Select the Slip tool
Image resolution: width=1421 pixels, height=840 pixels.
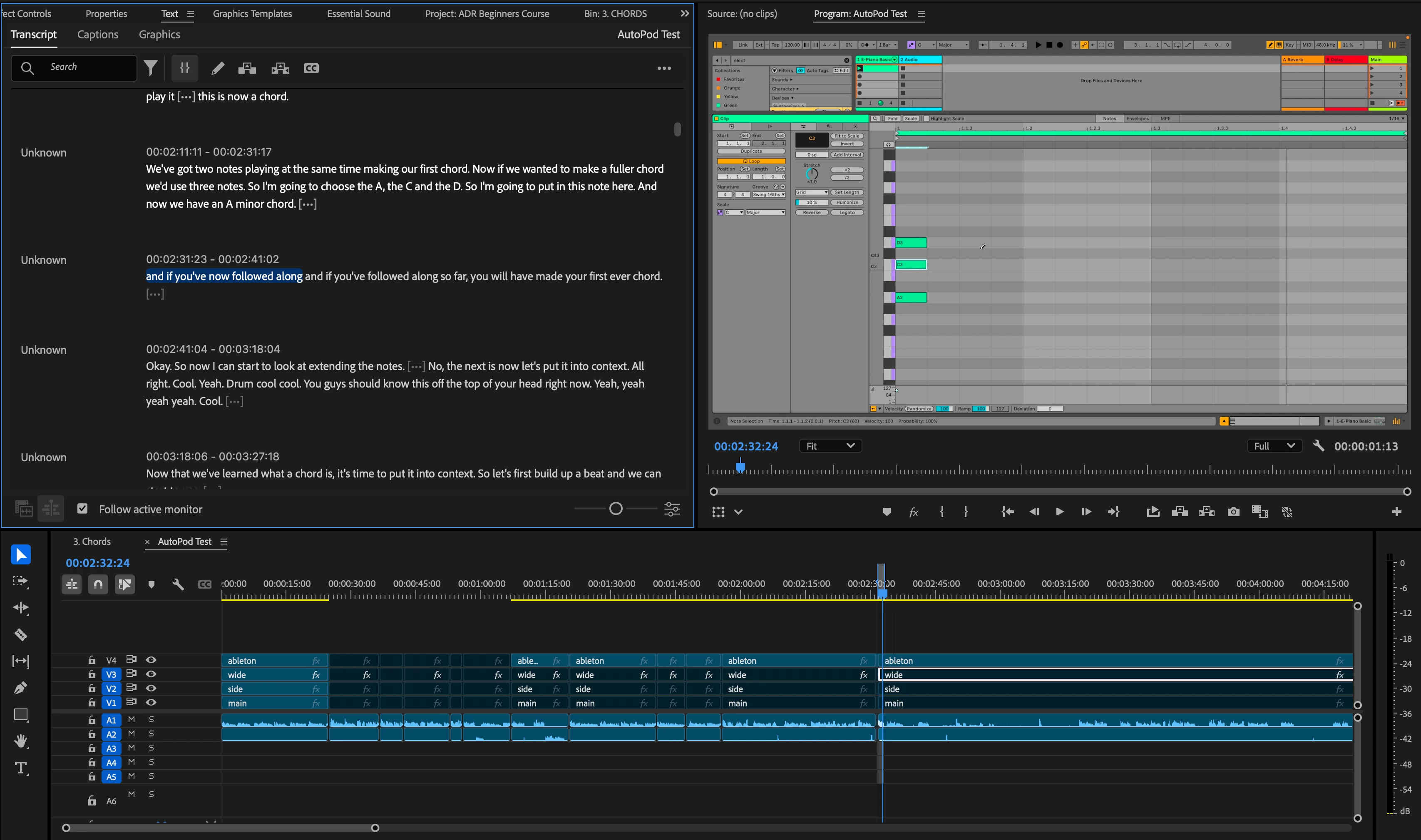[21, 661]
